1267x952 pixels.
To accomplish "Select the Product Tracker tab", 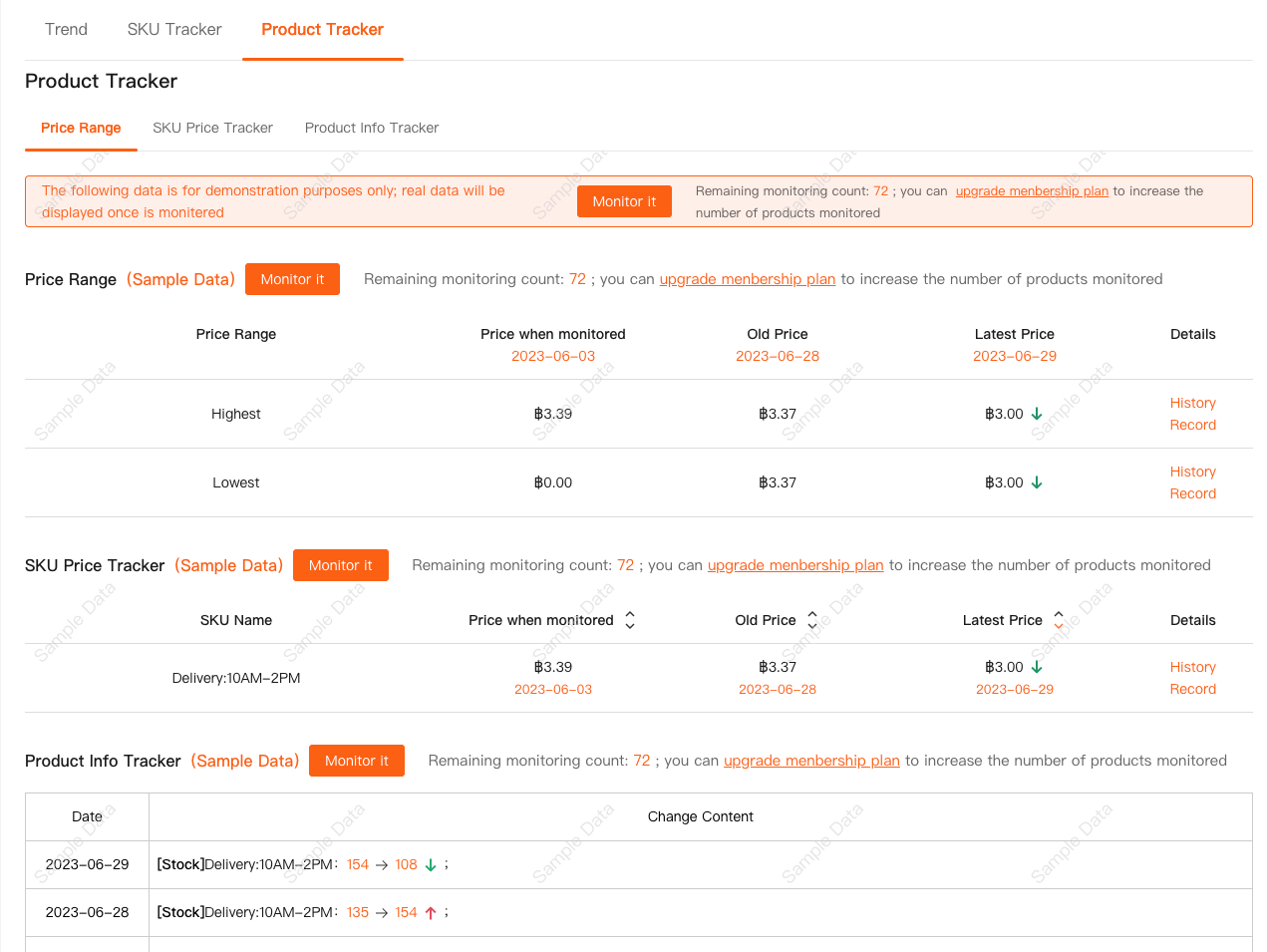I will pyautogui.click(x=322, y=30).
